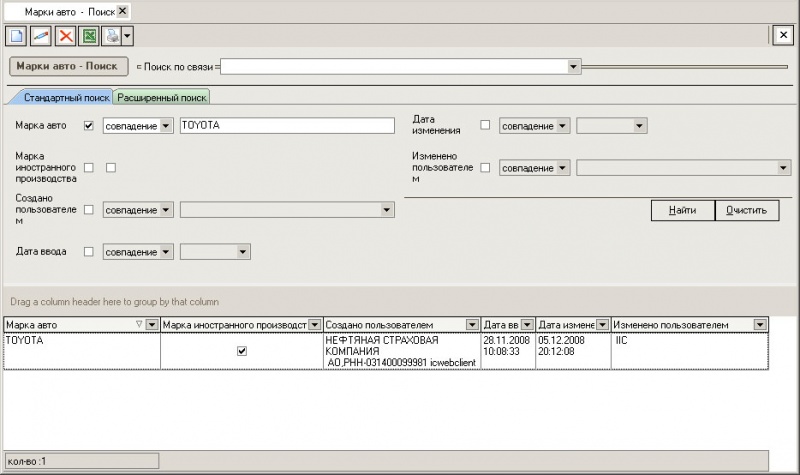Image resolution: width=800 pixels, height=475 pixels.
Task: Click the Print icon in toolbar
Action: (x=113, y=36)
